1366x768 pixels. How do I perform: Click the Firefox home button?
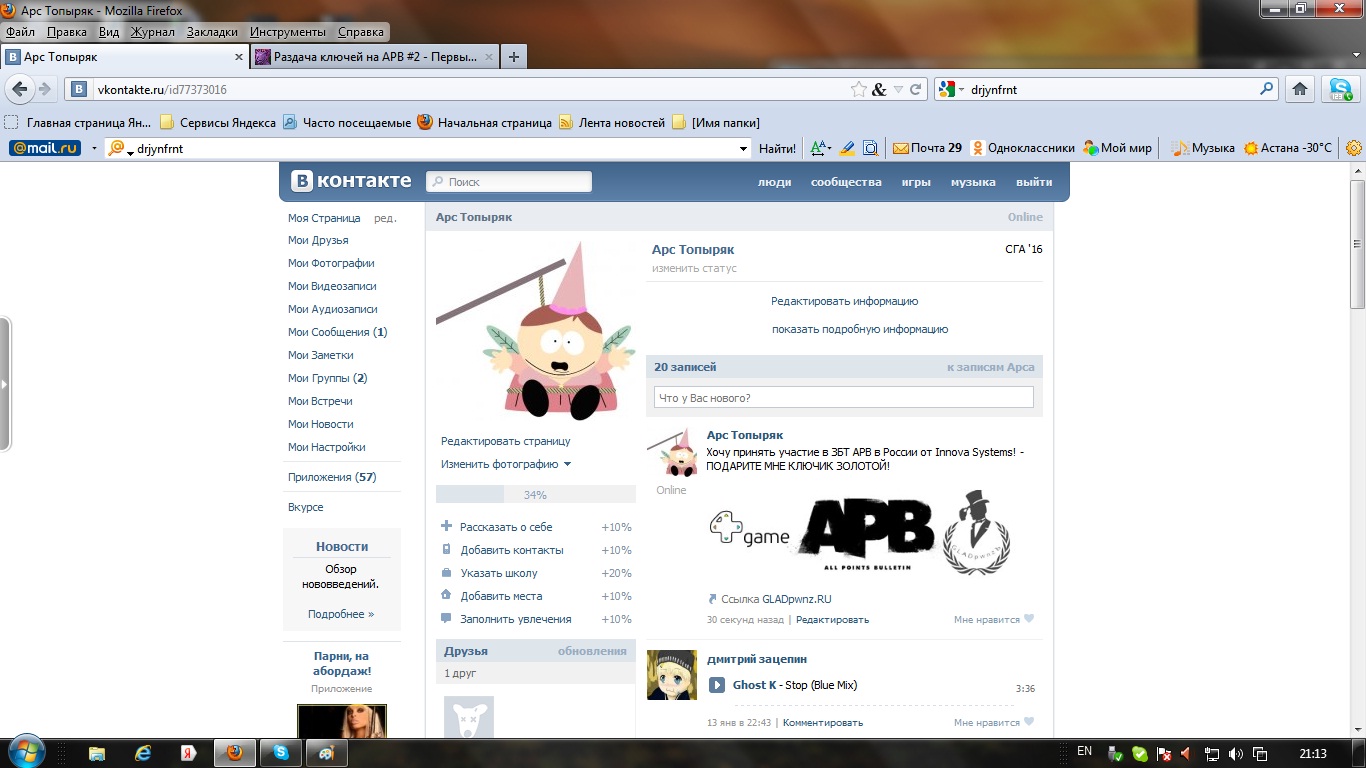[1300, 89]
